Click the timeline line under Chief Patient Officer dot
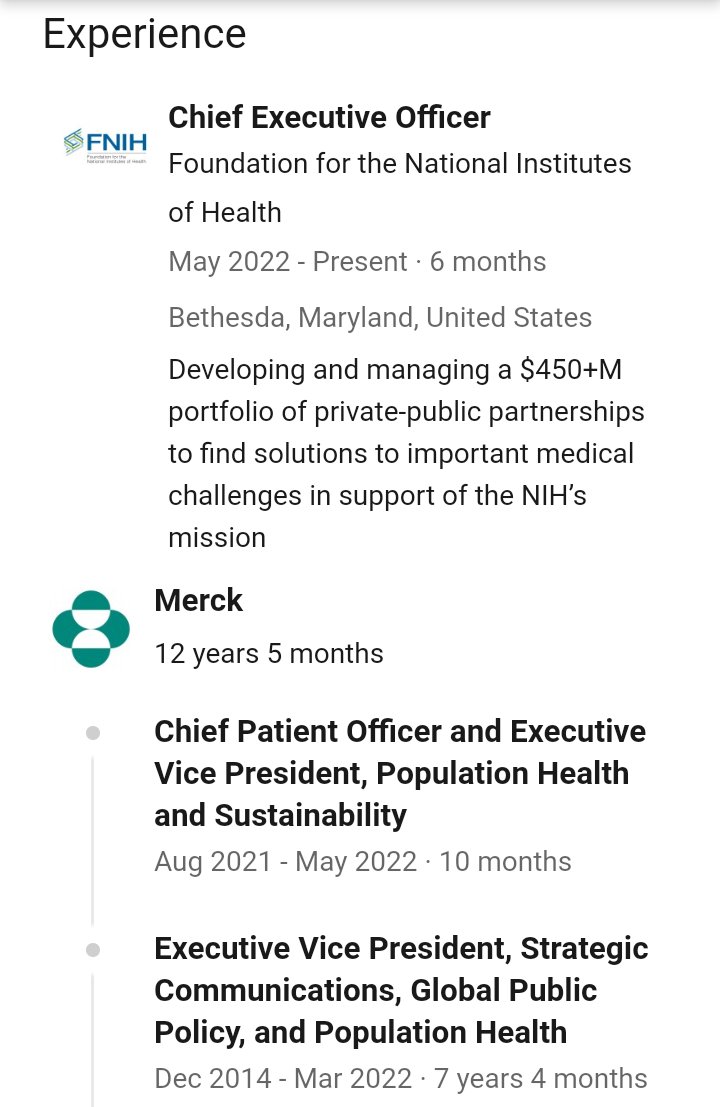Screen dimensions: 720x1107 click(93, 840)
